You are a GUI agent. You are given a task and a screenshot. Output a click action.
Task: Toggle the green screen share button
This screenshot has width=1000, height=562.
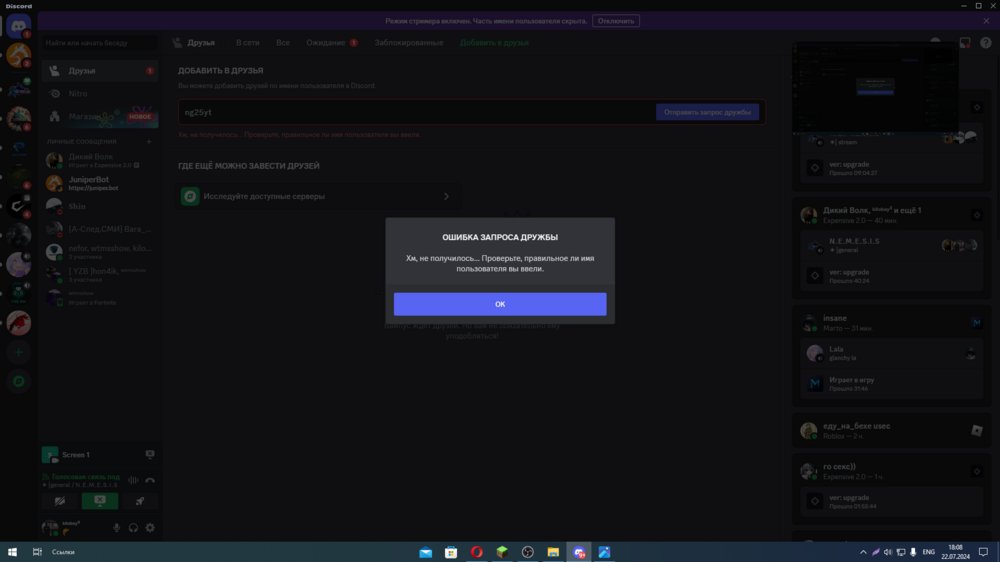coord(100,501)
